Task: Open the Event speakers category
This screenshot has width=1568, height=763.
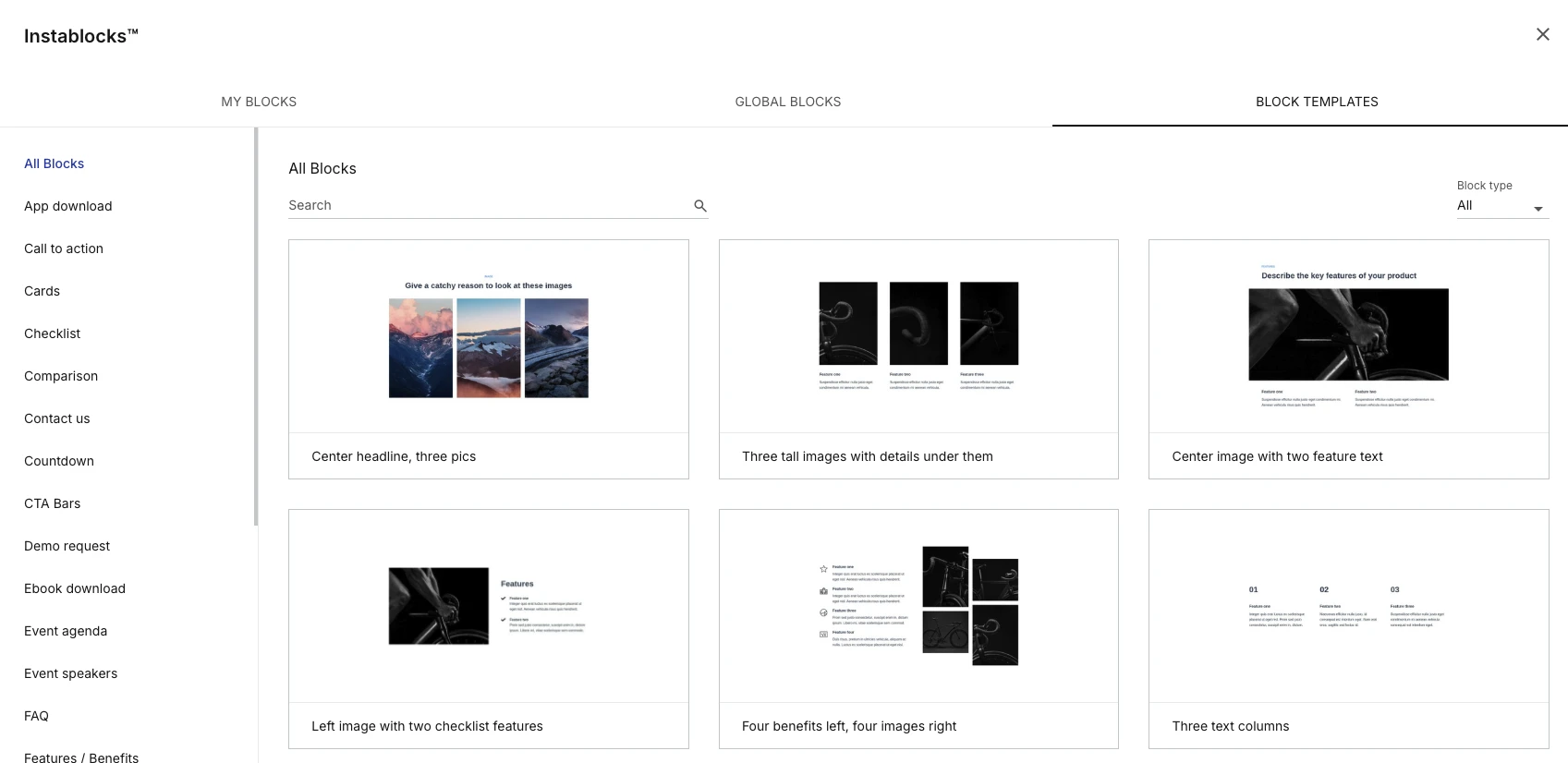Action: 71,673
